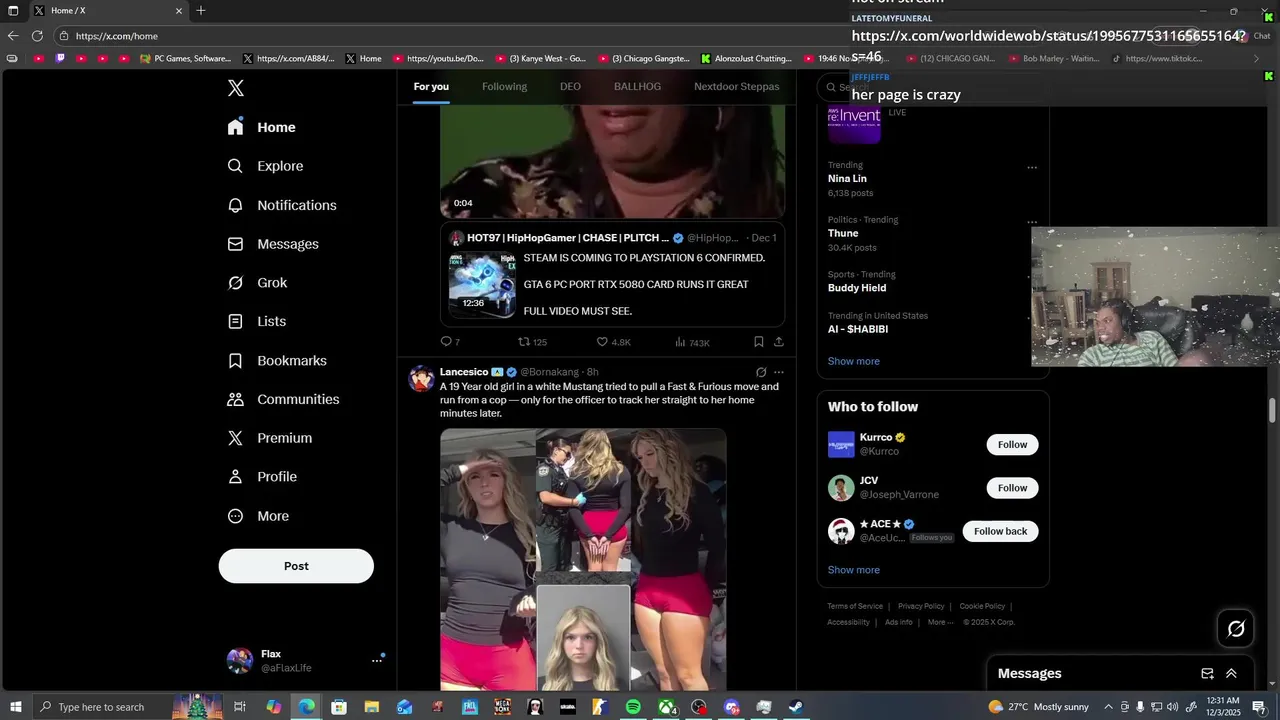Open the Mustang girl photo collage
The width and height of the screenshot is (1280, 720).
point(583,559)
